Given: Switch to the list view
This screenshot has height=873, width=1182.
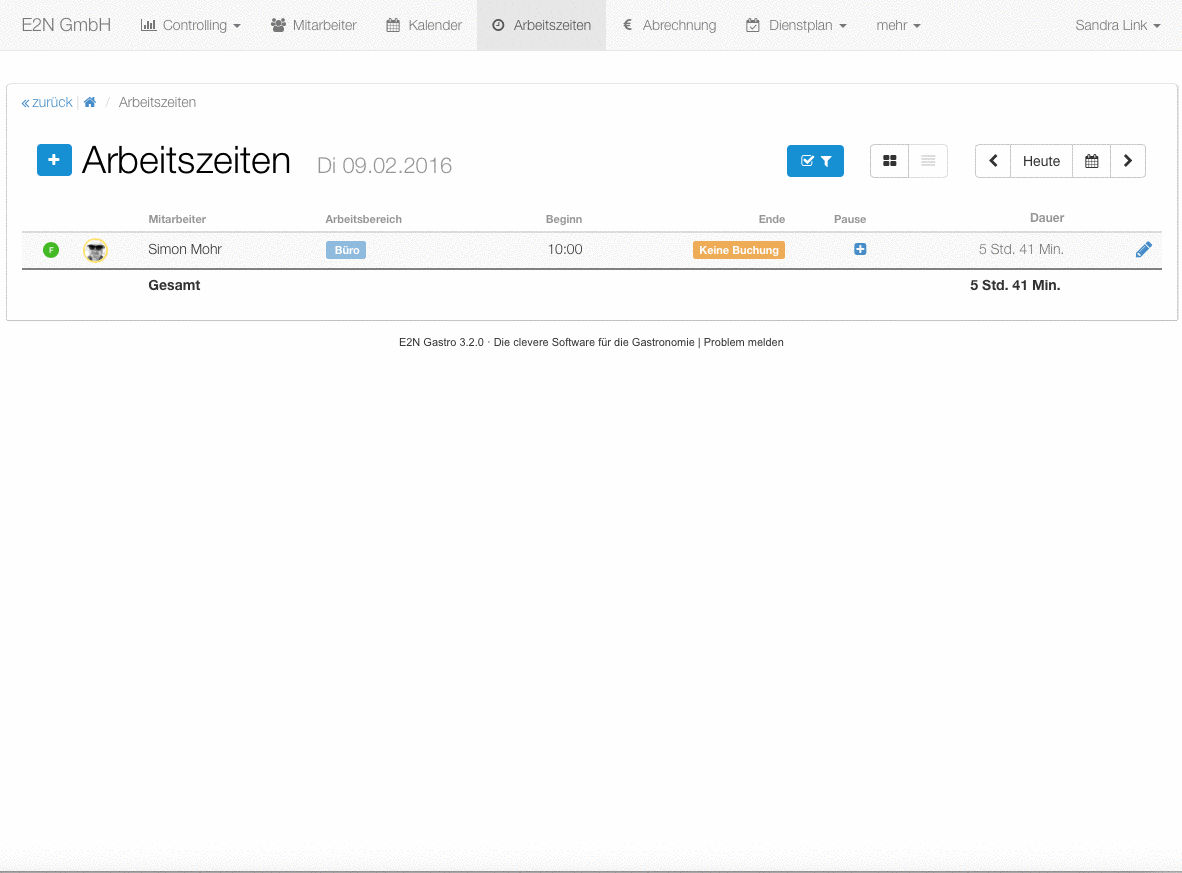Looking at the screenshot, I should [928, 161].
